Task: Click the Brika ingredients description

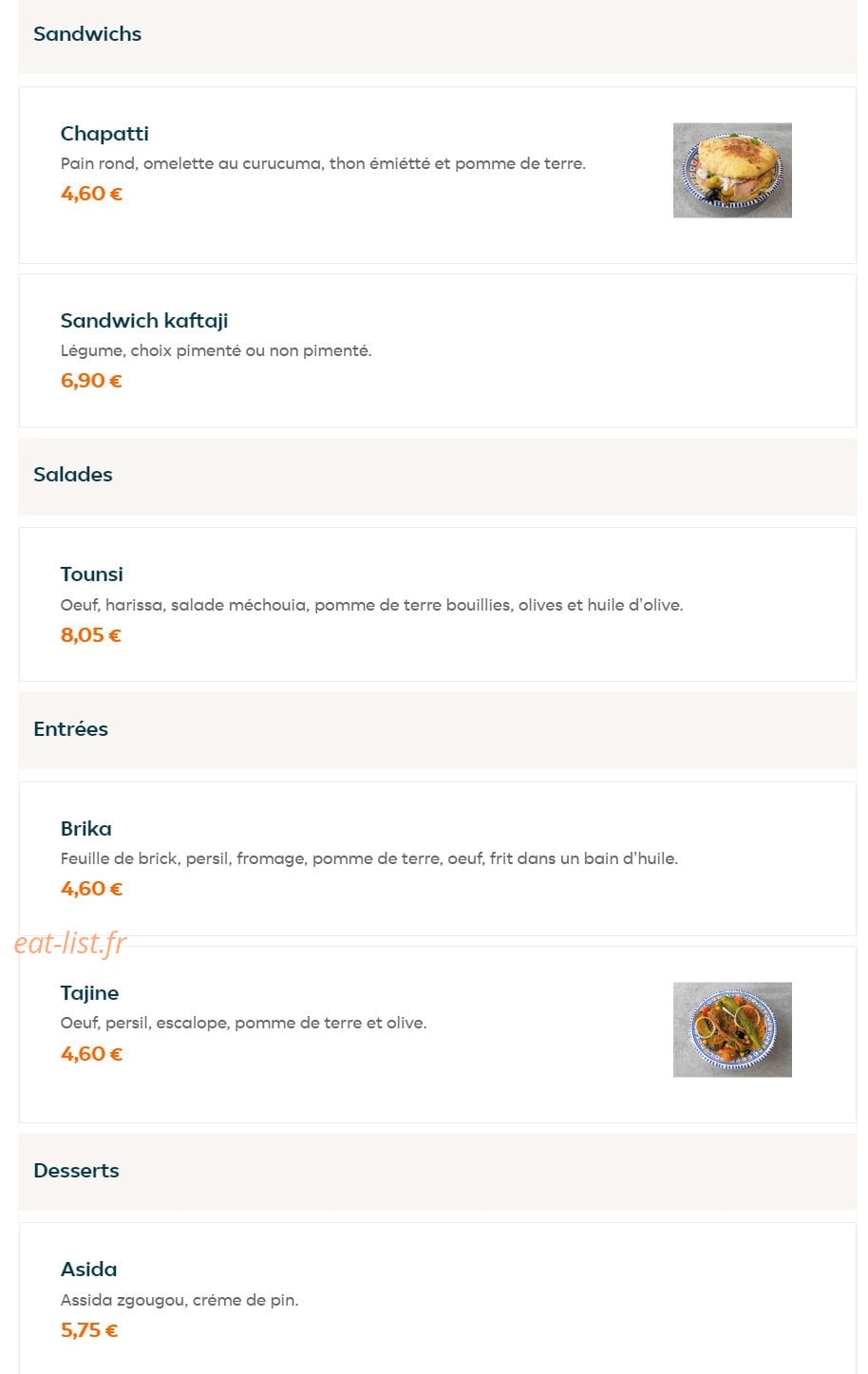Action: 369,858
